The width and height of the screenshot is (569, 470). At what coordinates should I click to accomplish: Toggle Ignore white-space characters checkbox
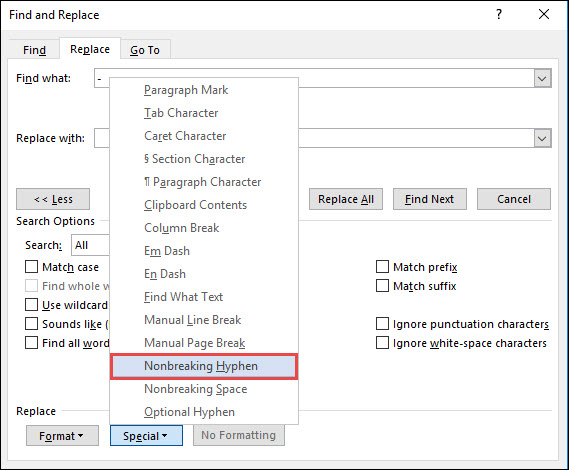click(x=382, y=343)
